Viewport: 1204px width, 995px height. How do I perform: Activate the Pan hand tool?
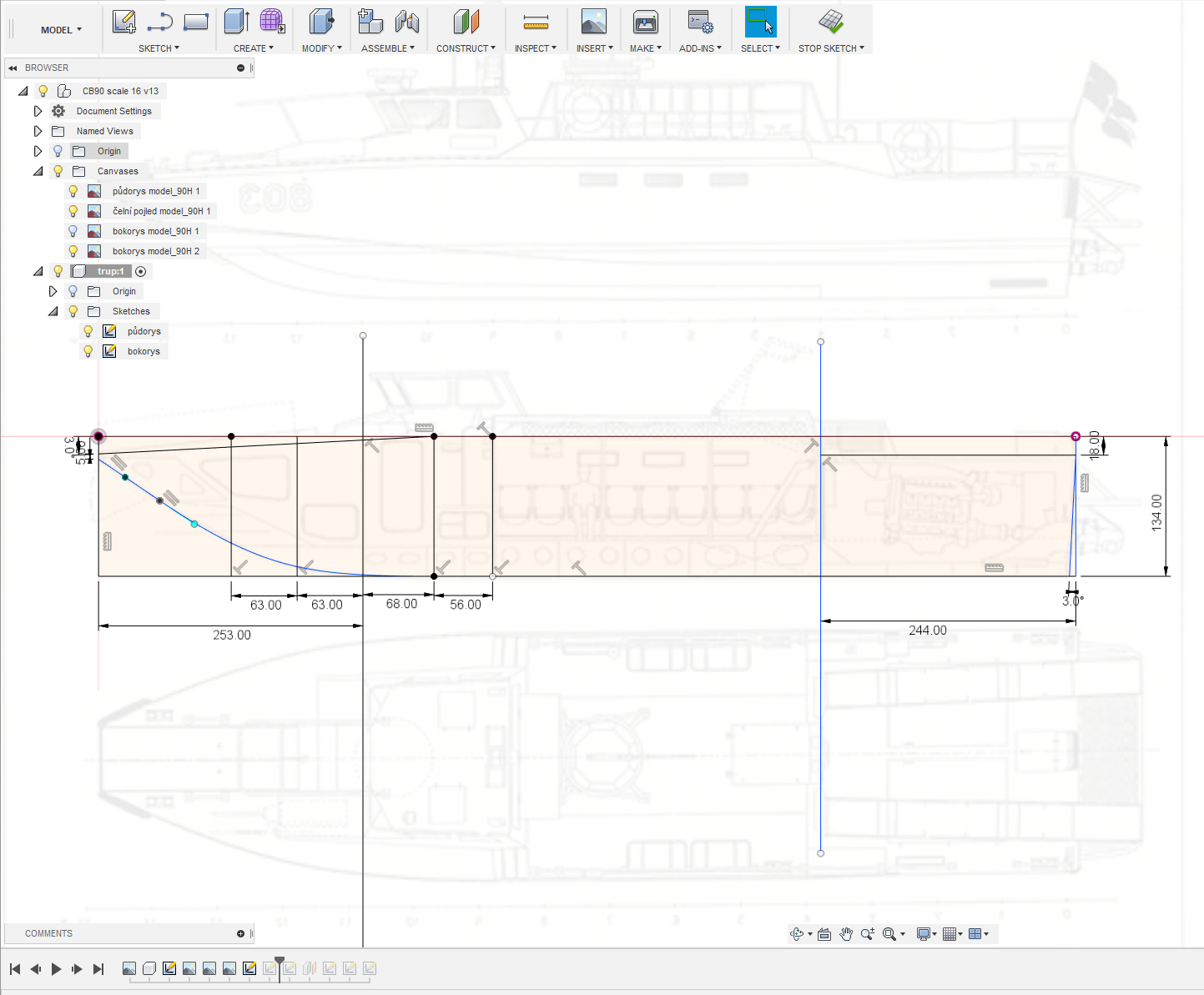click(x=846, y=934)
